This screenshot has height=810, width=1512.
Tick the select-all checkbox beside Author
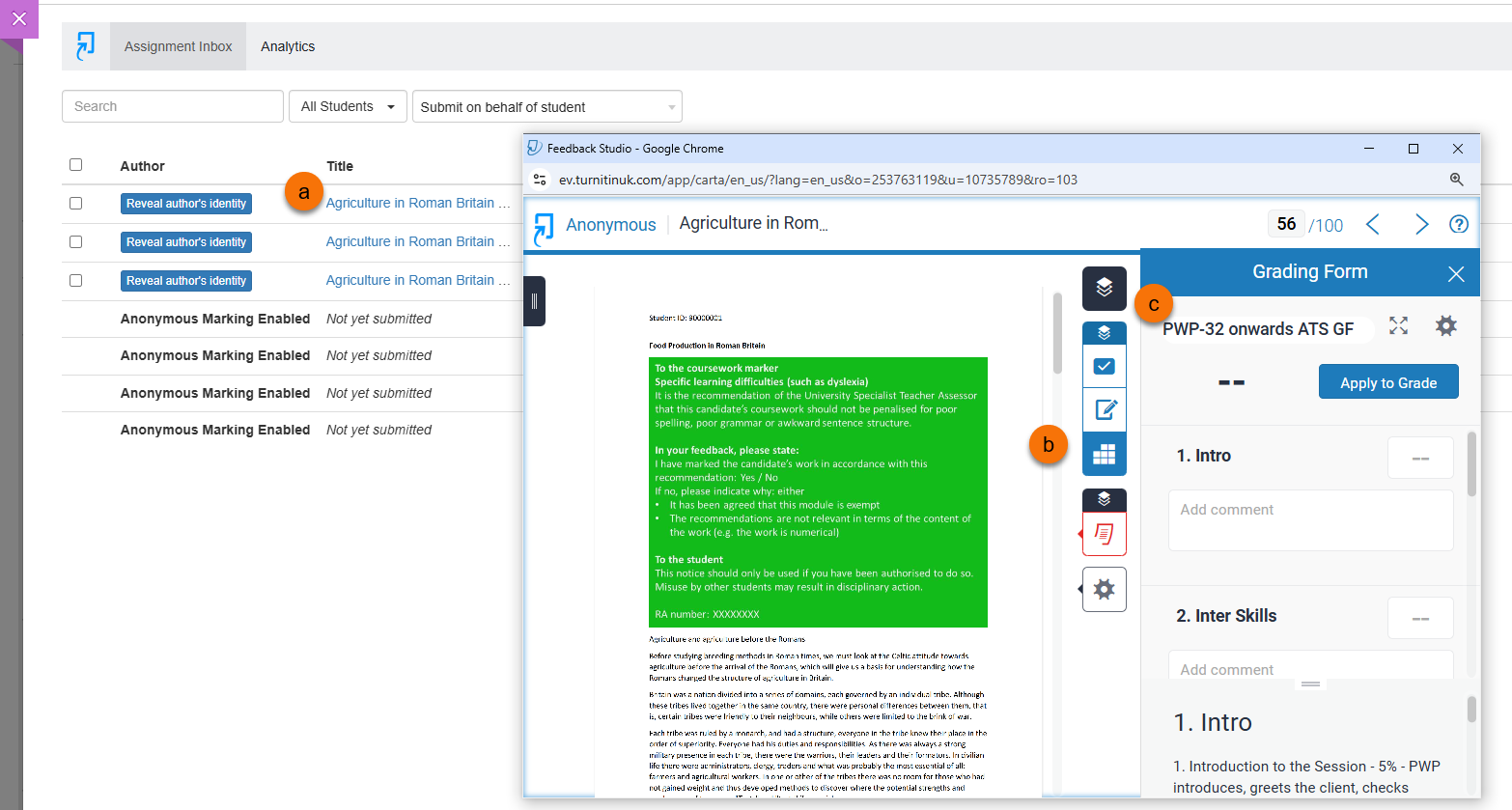click(x=76, y=165)
